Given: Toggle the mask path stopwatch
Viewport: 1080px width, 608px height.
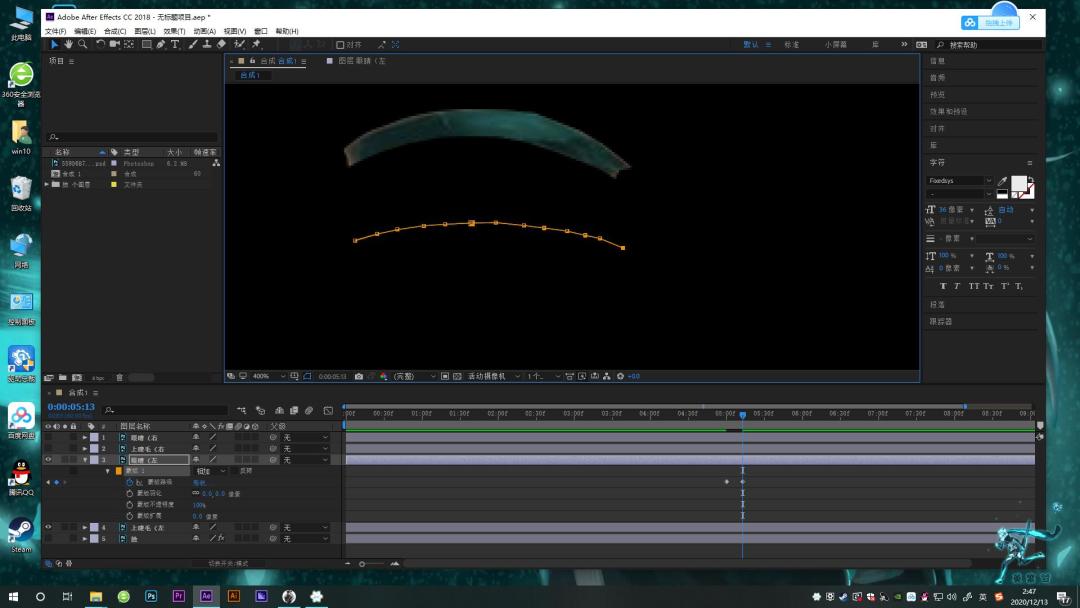Looking at the screenshot, I should pyautogui.click(x=129, y=482).
